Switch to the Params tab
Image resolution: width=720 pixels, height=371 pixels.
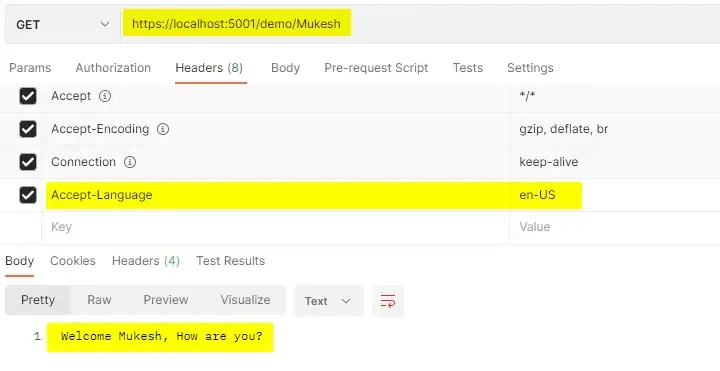30,68
